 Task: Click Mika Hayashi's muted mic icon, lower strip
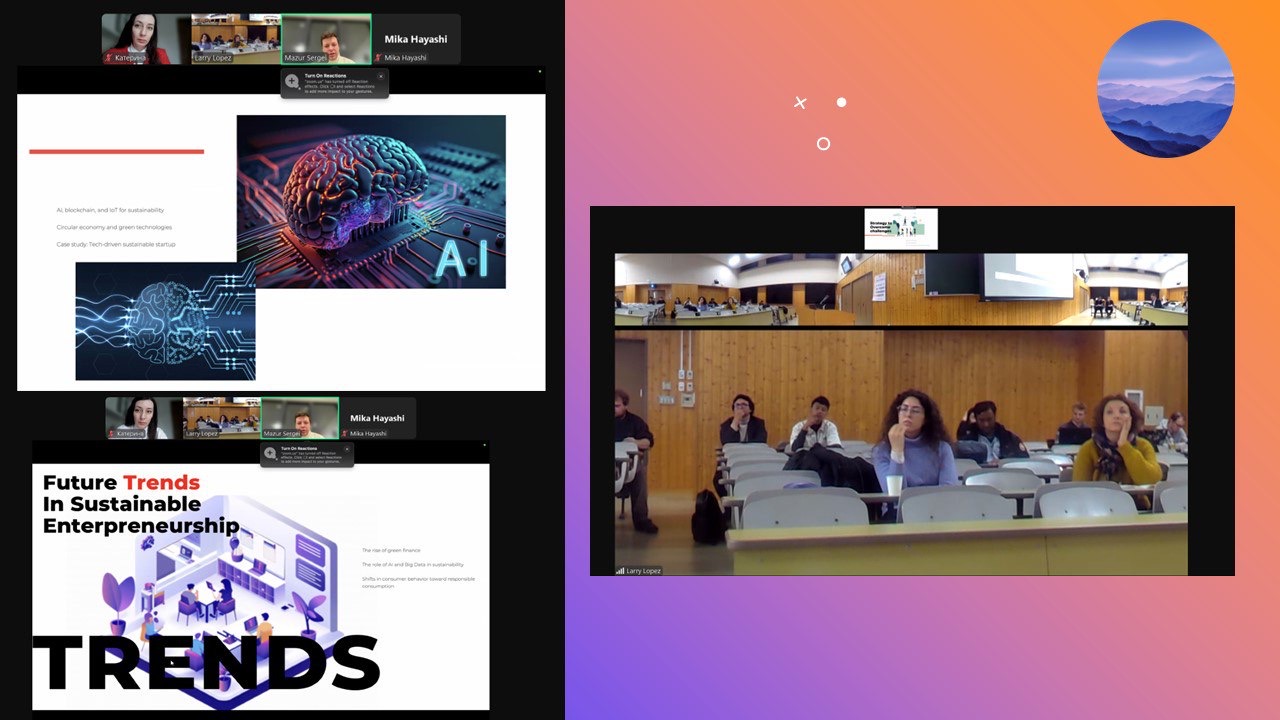[x=345, y=434]
